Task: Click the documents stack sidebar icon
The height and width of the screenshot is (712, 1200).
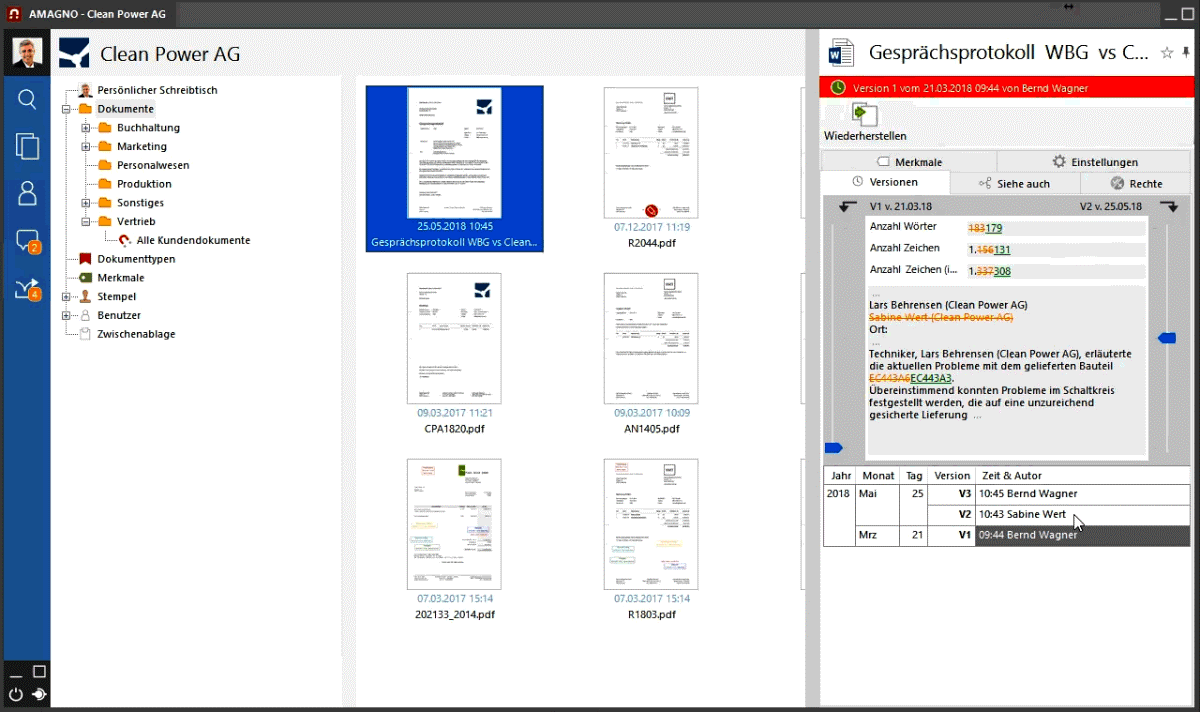Action: [27, 146]
